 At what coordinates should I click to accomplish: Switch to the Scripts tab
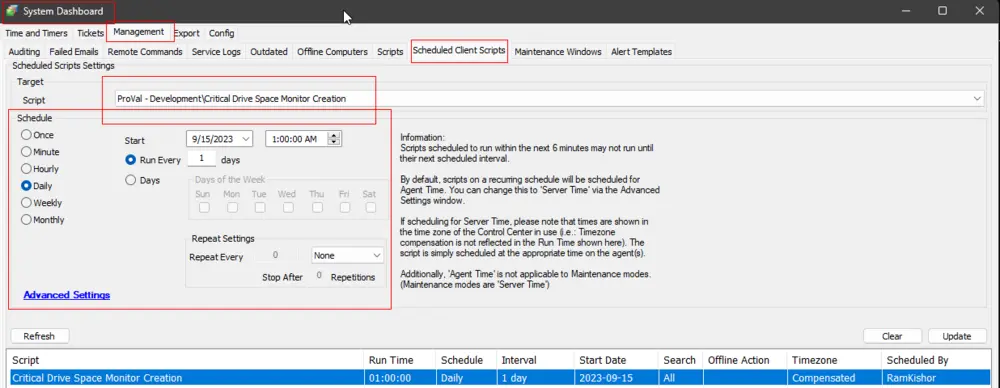point(390,52)
